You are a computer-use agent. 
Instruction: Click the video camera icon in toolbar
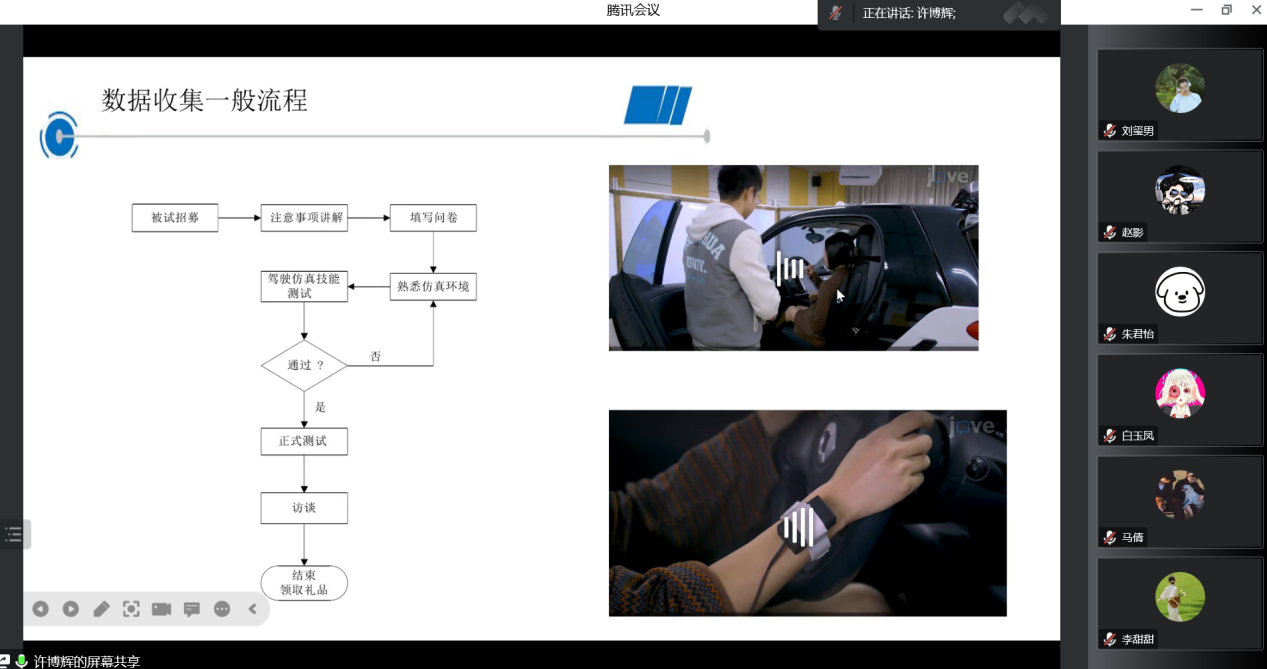tap(161, 609)
